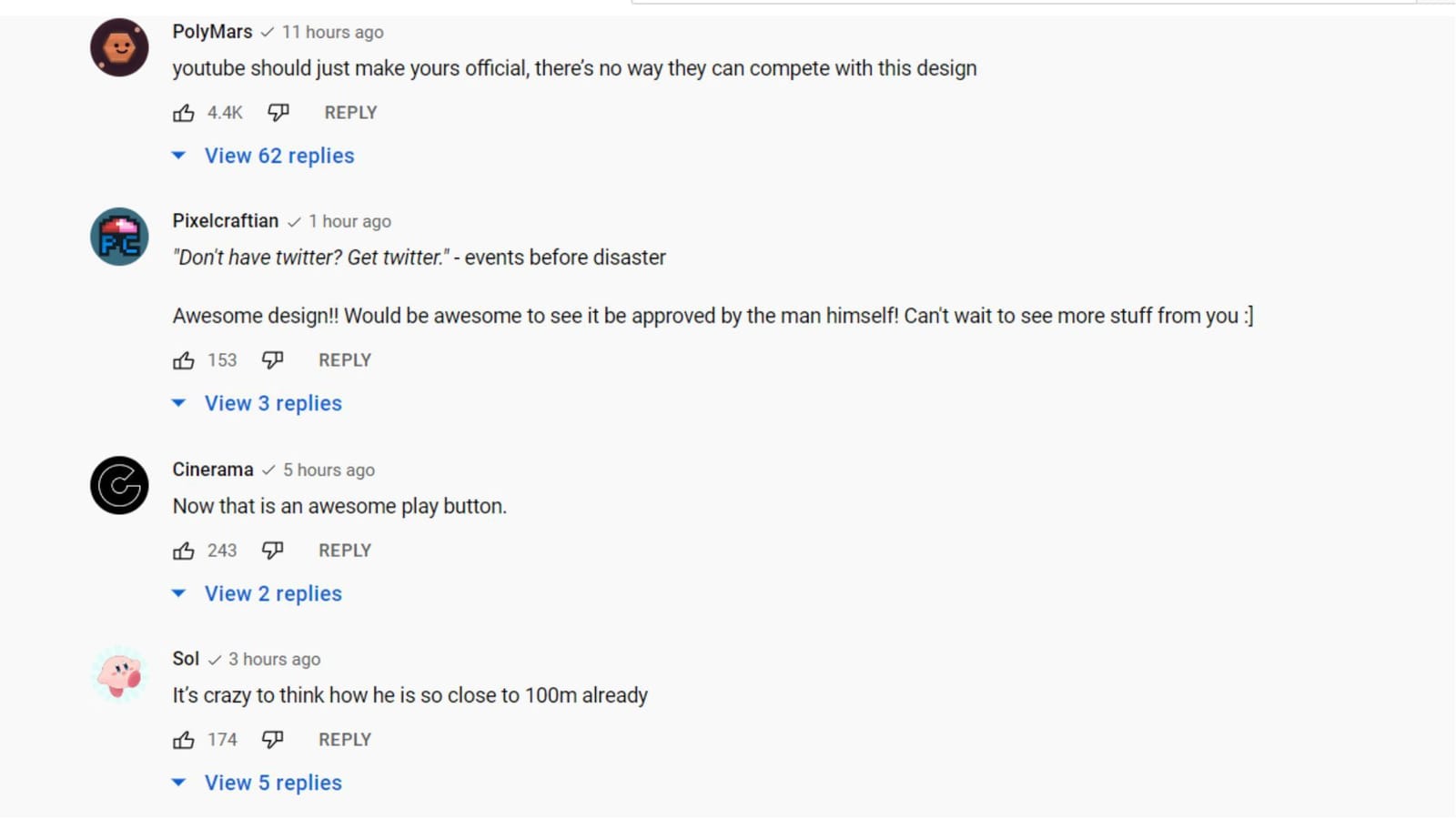The height and width of the screenshot is (819, 1456).
Task: Reply to Pixelcraftian's comment
Action: pos(345,360)
